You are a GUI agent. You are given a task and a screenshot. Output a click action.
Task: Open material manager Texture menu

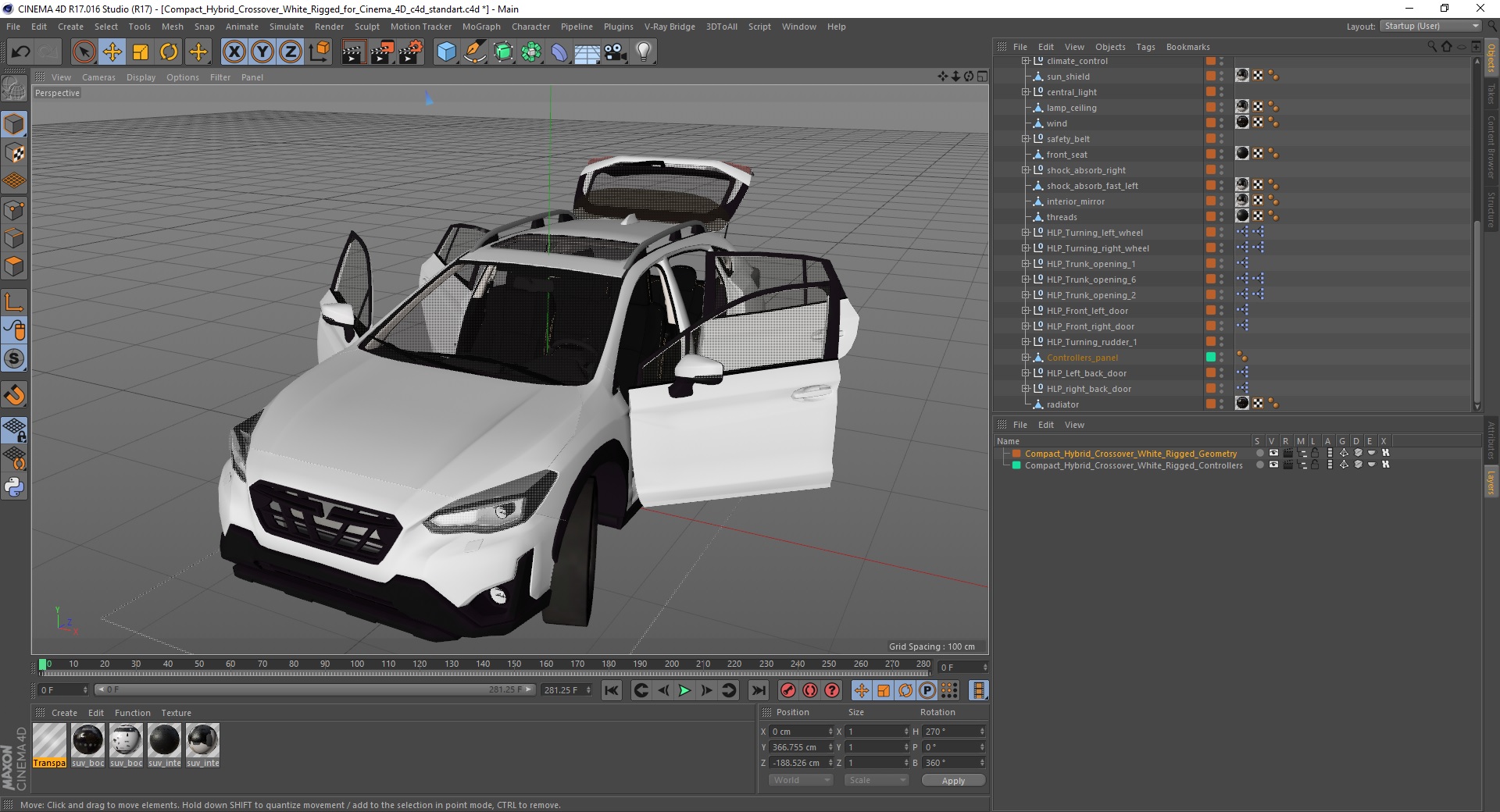click(176, 713)
